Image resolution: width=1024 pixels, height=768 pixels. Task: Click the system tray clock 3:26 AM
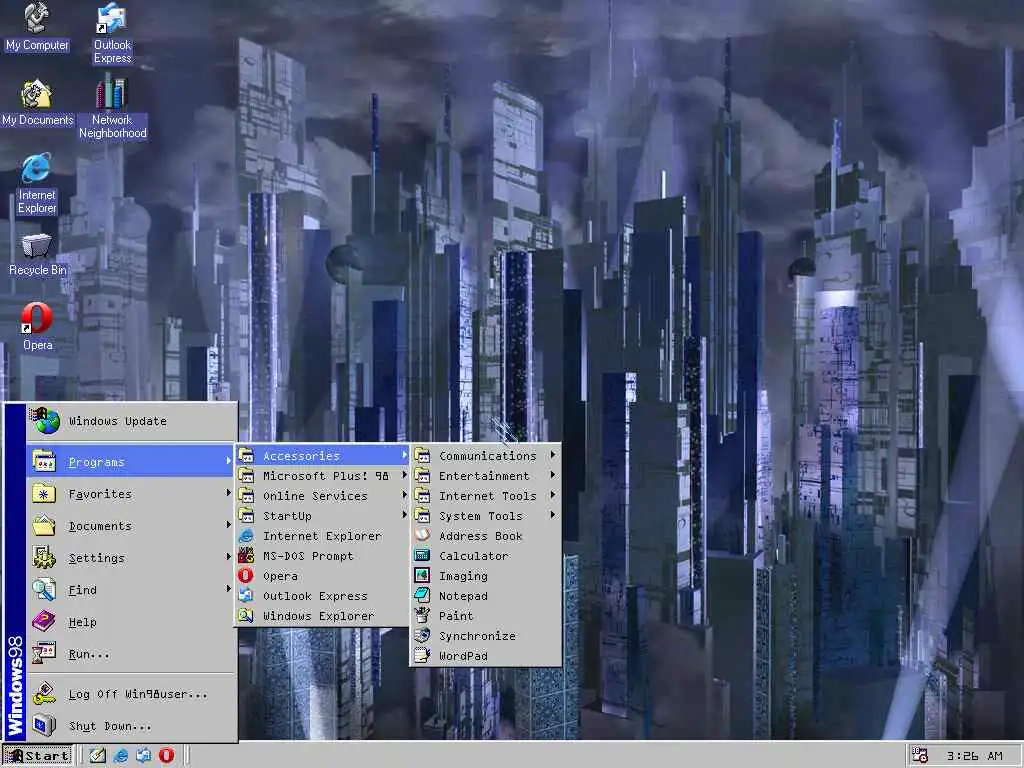[x=974, y=756]
